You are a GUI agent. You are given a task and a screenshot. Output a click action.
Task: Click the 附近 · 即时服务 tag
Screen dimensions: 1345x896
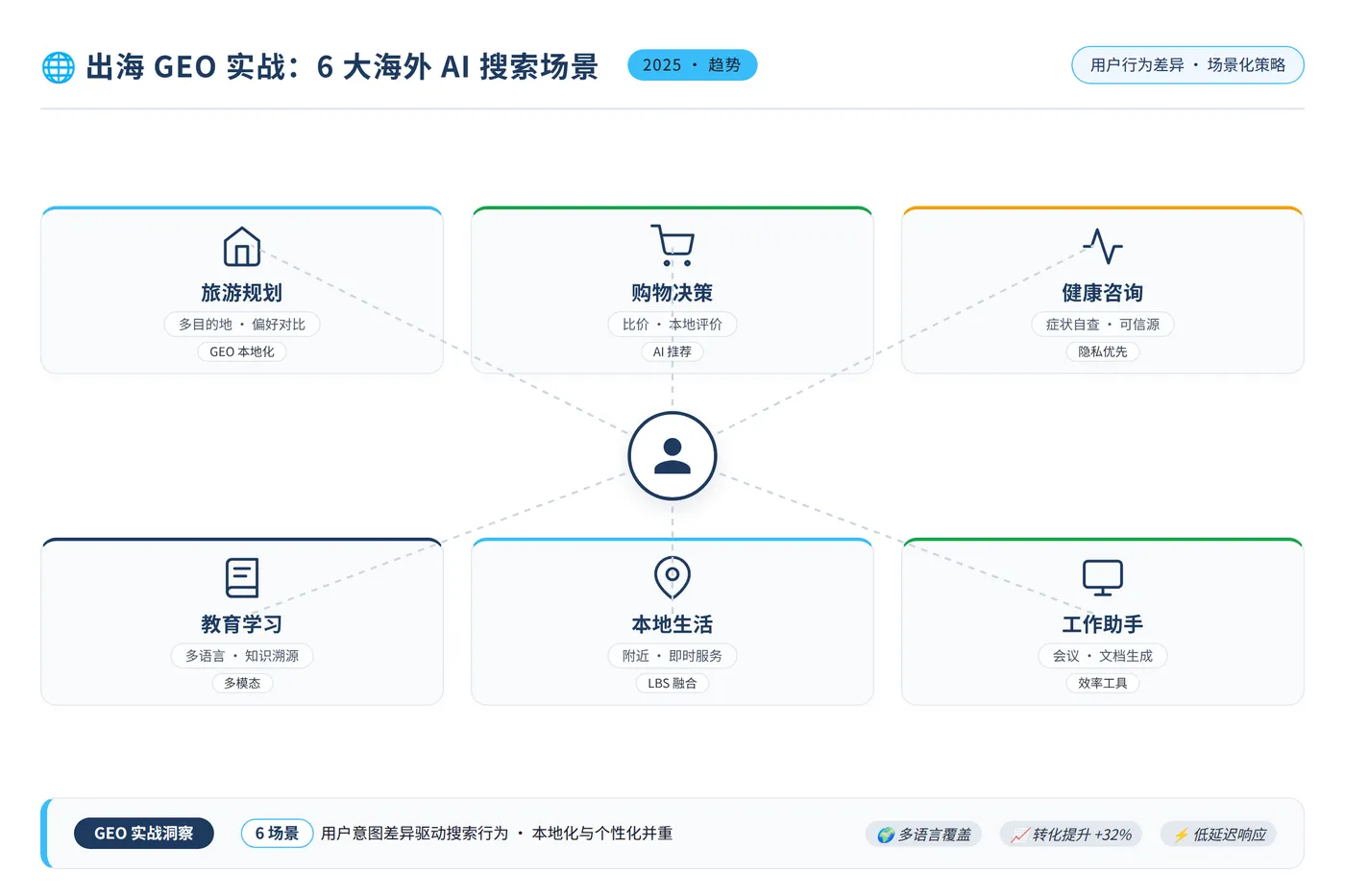672,656
